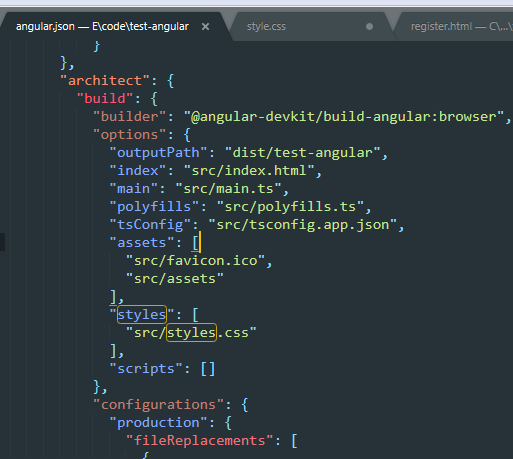Click the "builder" key
Screen dimensions: 513x459
pos(129,117)
